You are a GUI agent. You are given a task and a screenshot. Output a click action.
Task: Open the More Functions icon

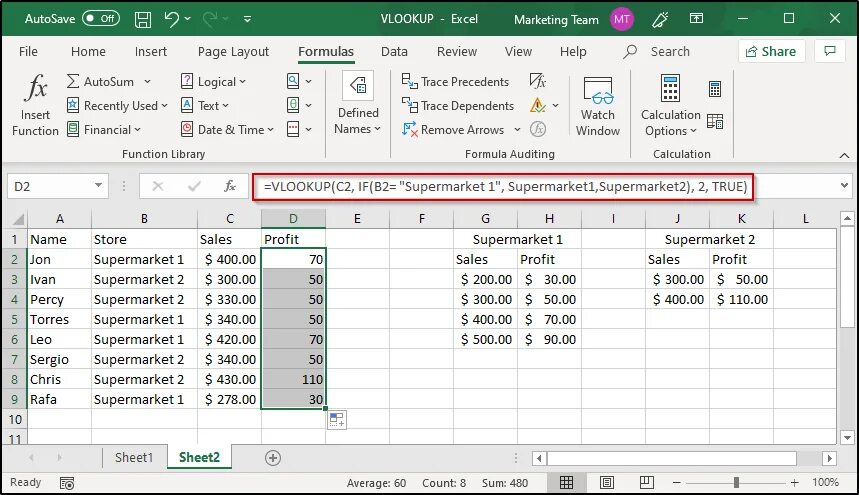click(x=293, y=129)
